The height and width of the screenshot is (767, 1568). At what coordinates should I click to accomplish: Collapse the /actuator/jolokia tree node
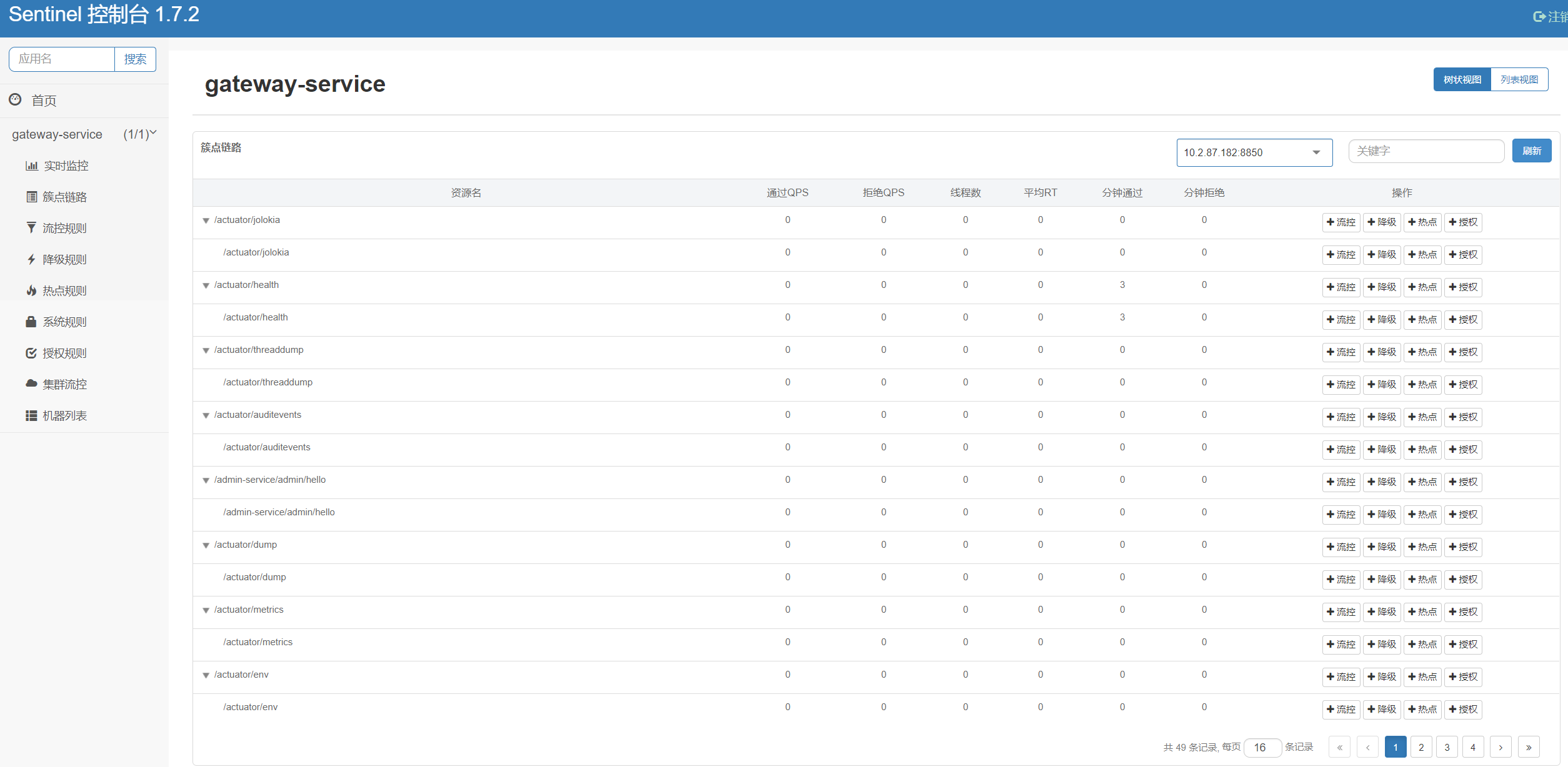click(206, 220)
